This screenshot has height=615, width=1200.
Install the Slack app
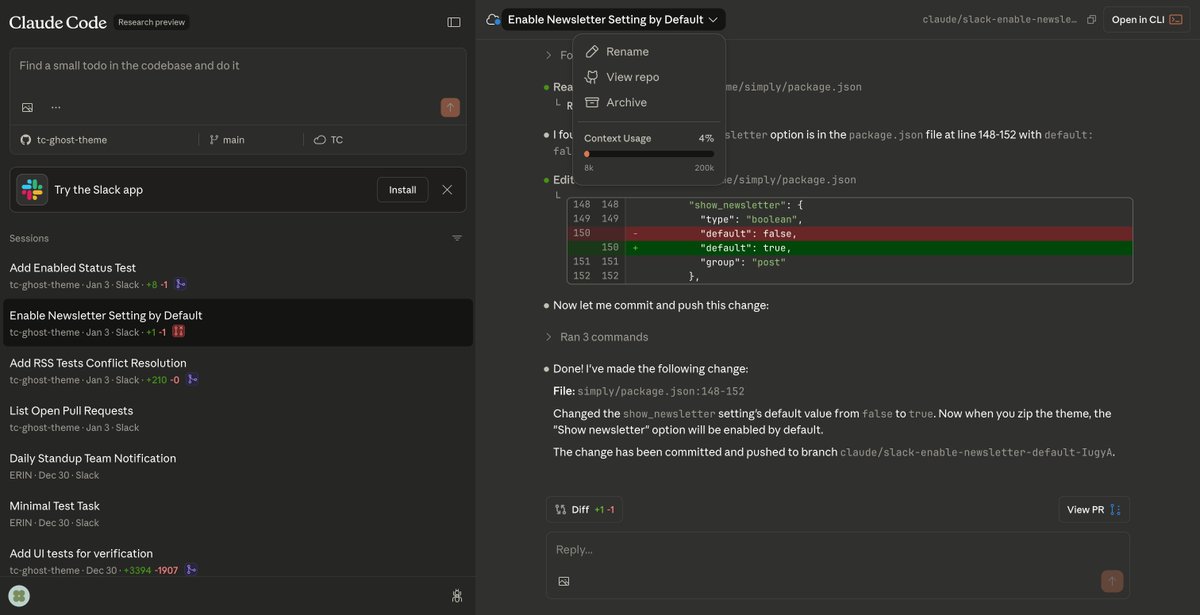pos(402,189)
